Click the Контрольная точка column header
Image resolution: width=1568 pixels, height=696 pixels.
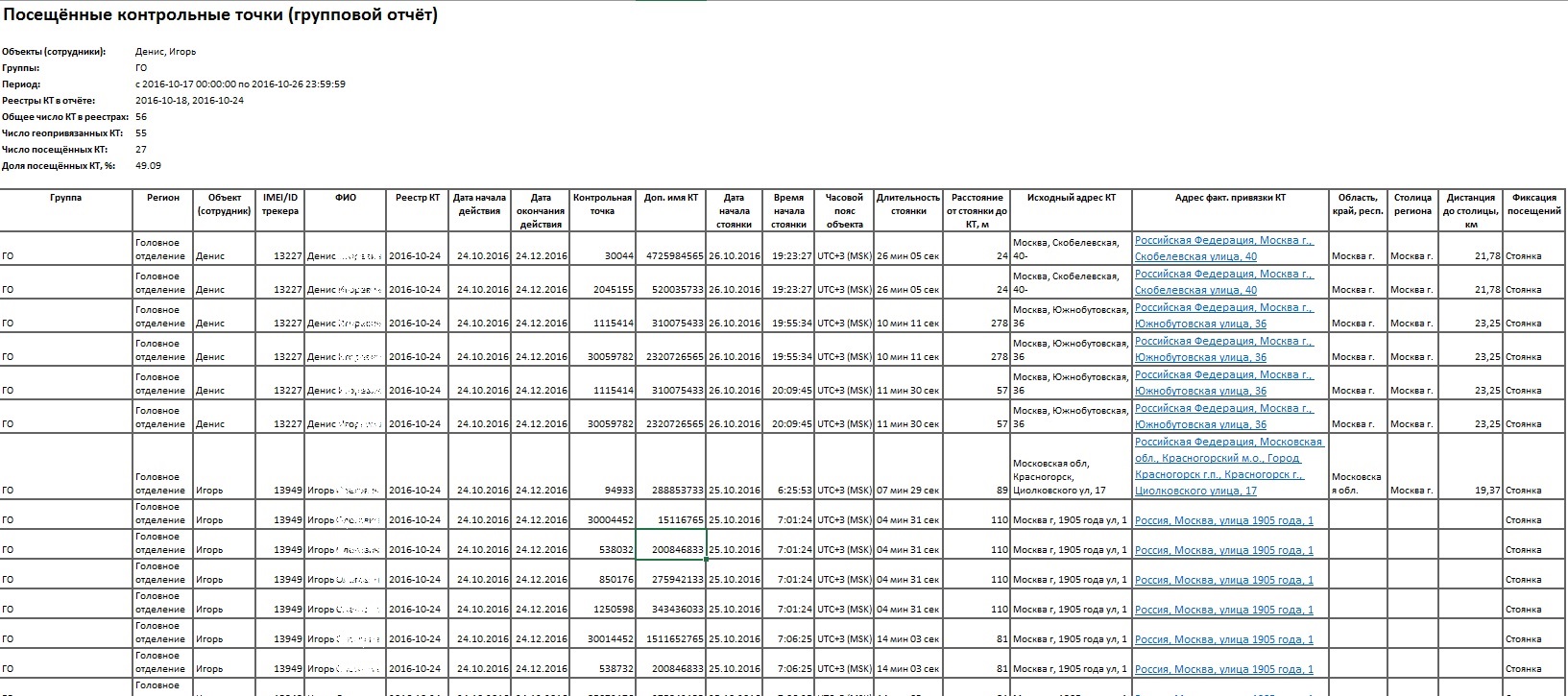pyautogui.click(x=602, y=204)
